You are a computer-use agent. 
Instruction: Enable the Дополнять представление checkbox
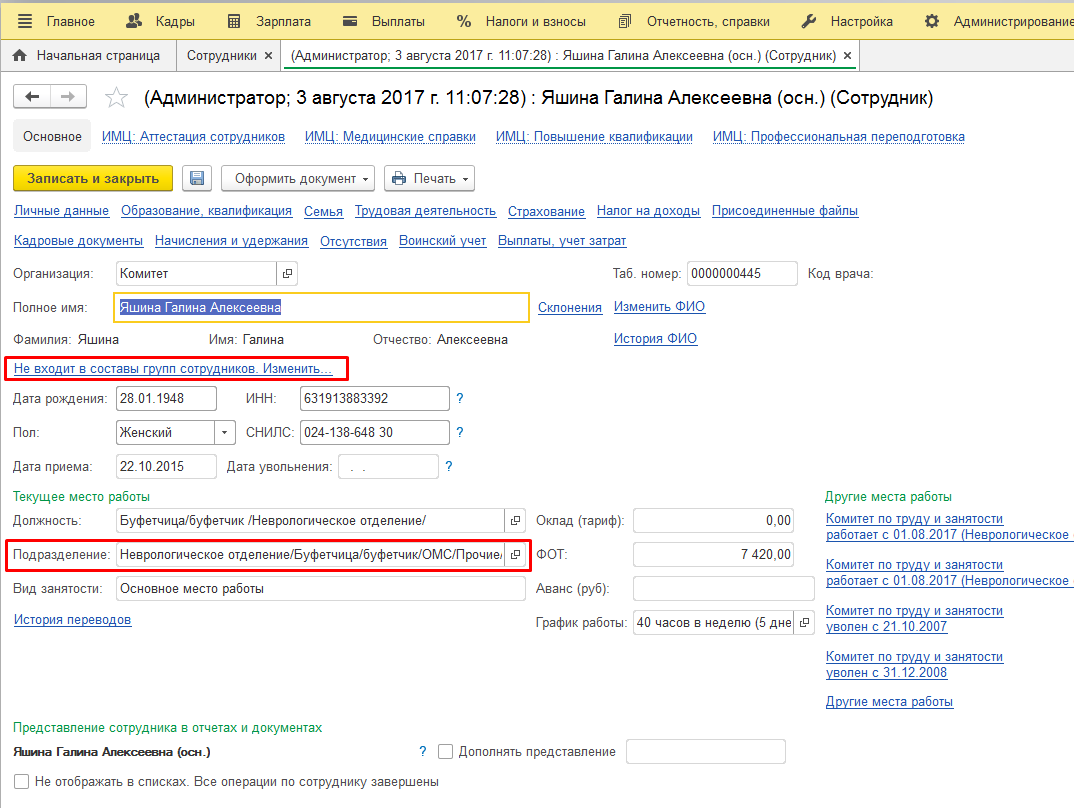(x=446, y=751)
